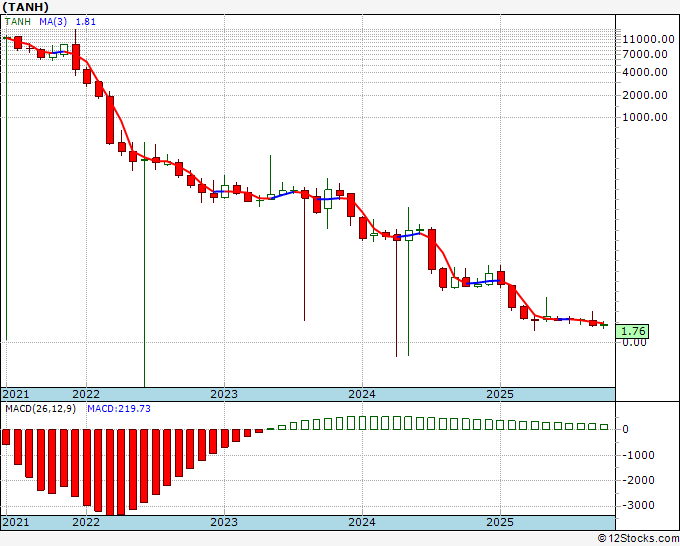This screenshot has width=680, height=546.
Task: Click 2024 on the price chart timeline
Action: (362, 394)
